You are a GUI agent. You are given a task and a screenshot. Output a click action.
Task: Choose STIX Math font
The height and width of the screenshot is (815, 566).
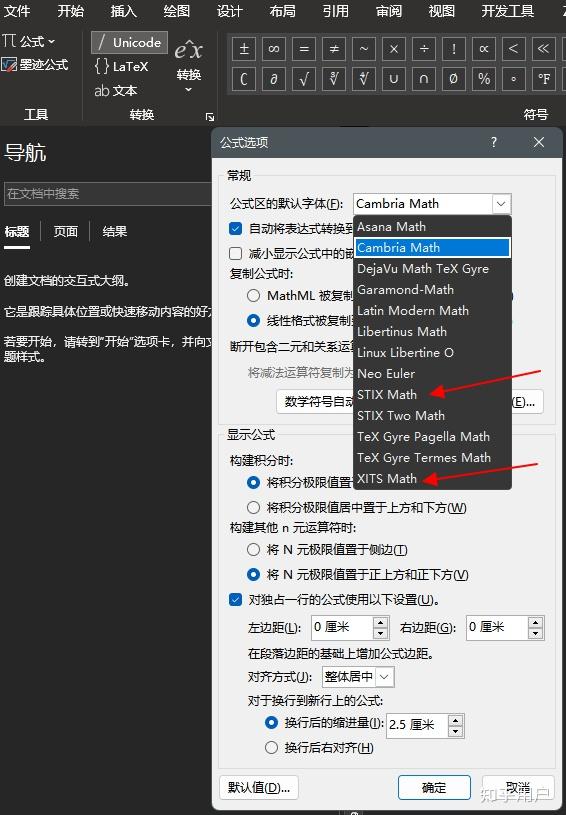coord(432,395)
